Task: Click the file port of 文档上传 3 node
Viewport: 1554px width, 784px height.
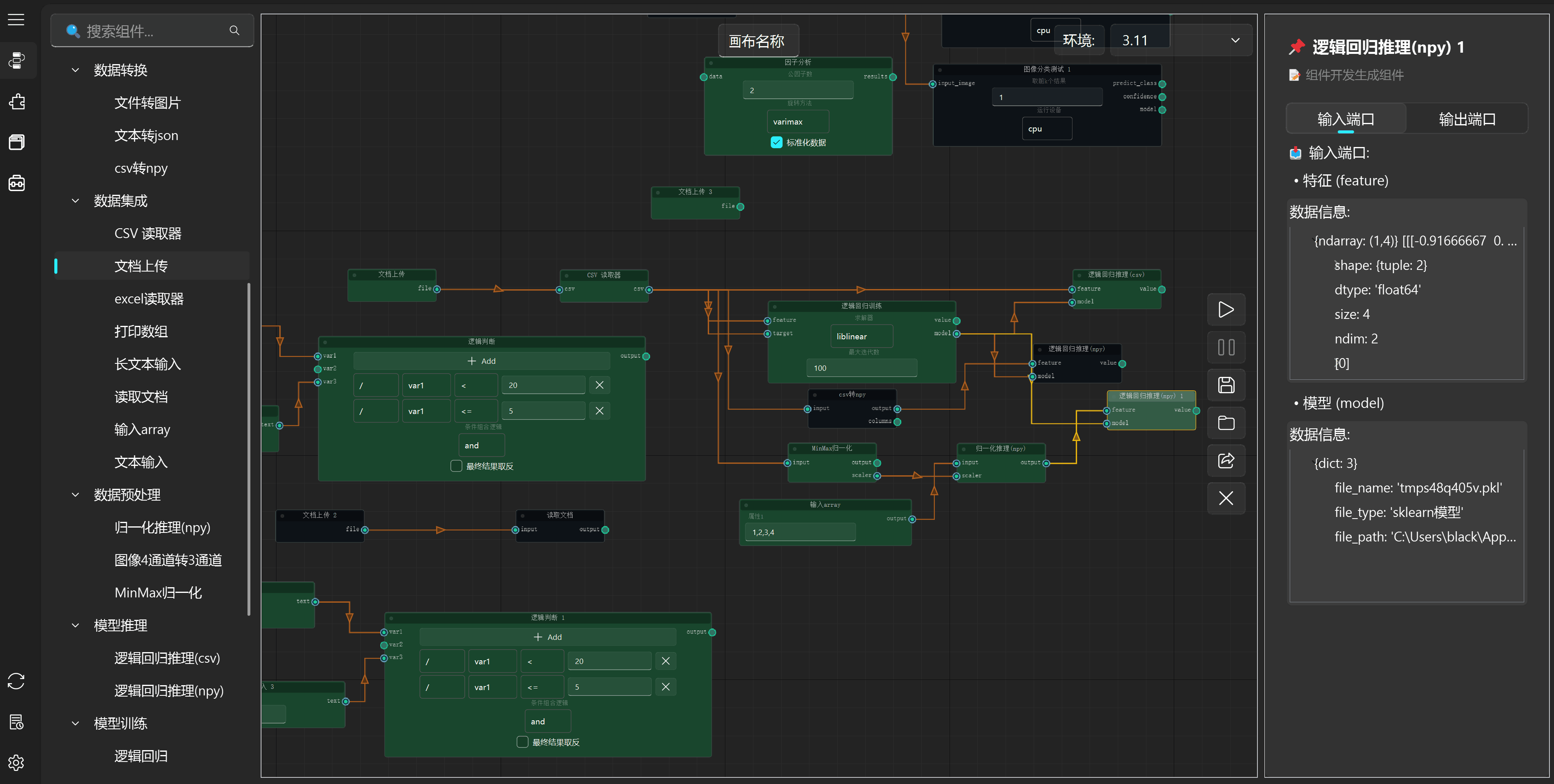Action: click(740, 207)
